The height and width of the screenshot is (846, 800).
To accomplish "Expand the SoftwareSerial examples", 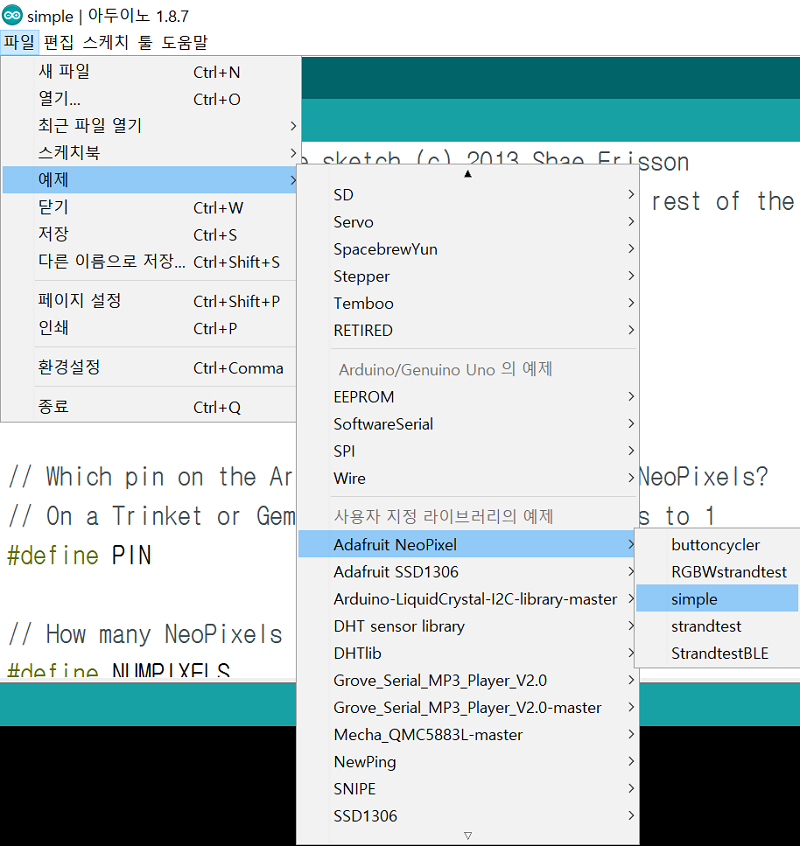I will click(x=468, y=424).
